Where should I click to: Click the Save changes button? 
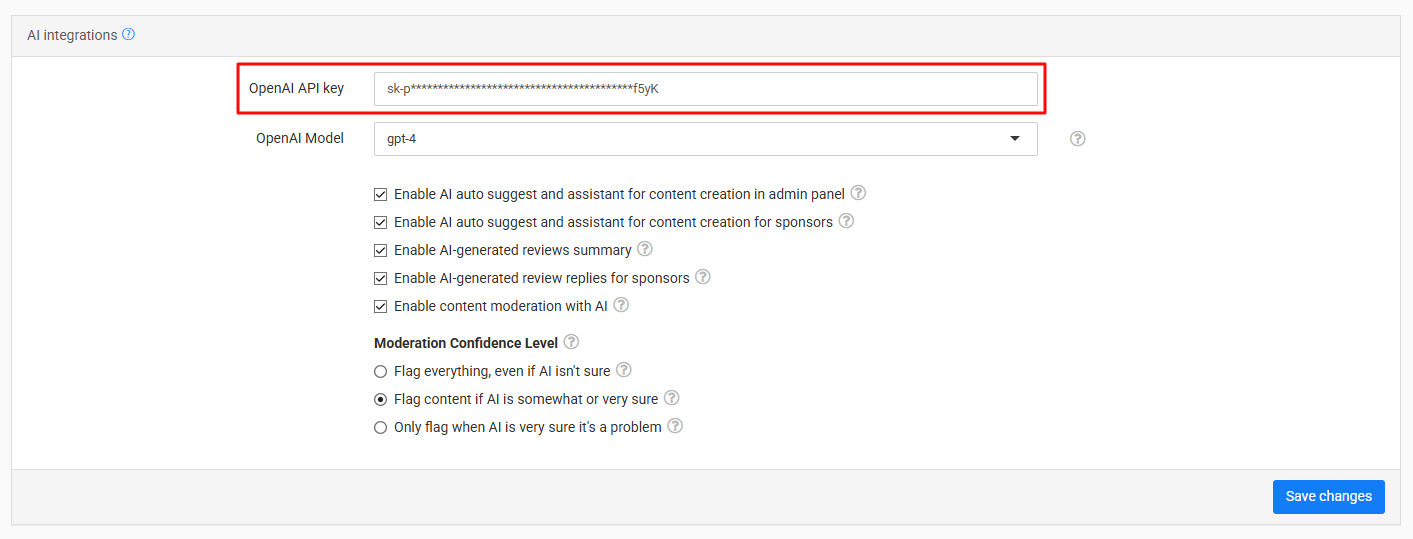click(x=1328, y=497)
